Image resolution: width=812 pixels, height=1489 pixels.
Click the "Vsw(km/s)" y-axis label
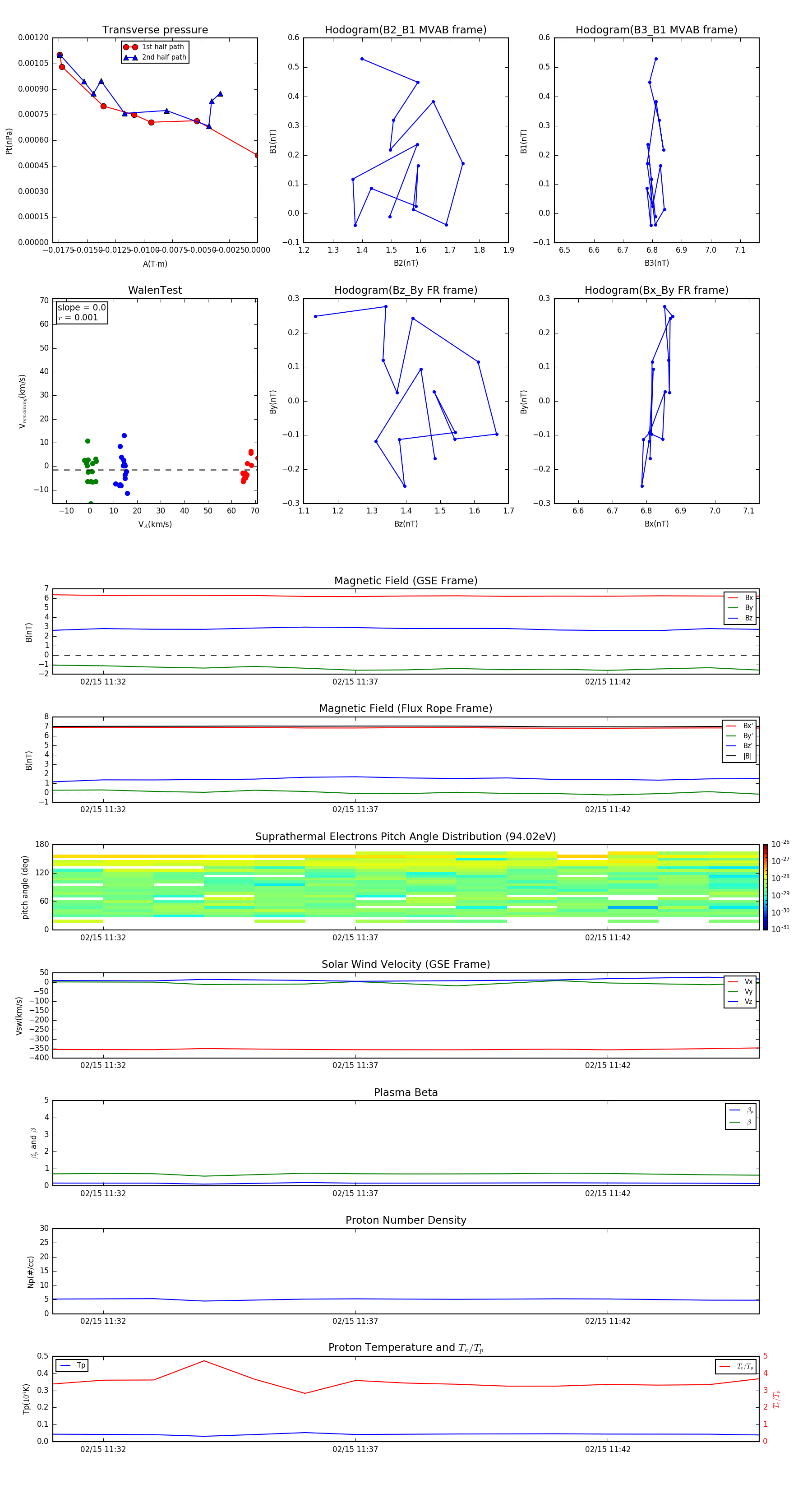click(18, 1016)
